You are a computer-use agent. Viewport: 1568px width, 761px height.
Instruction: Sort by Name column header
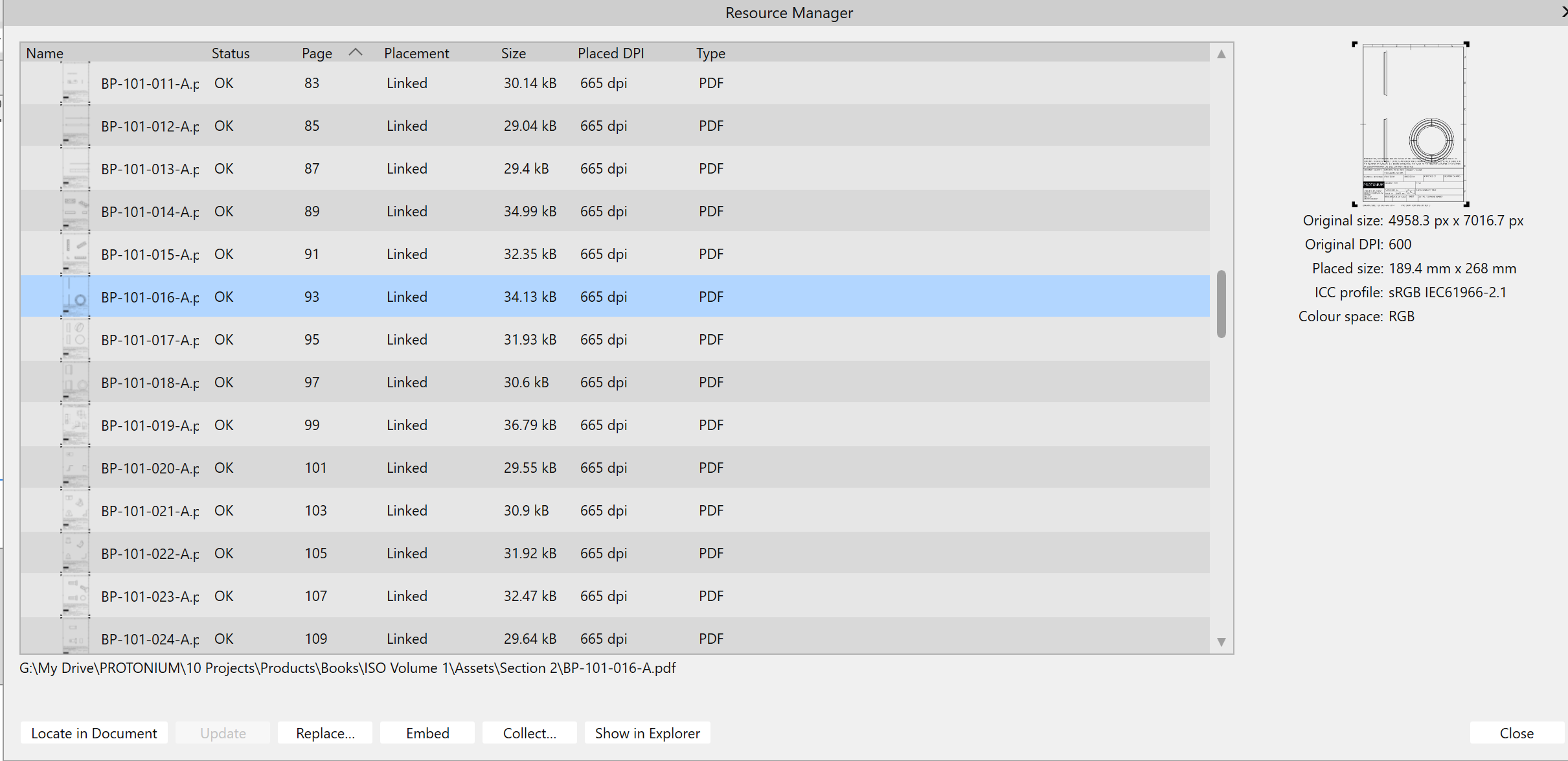coord(45,53)
